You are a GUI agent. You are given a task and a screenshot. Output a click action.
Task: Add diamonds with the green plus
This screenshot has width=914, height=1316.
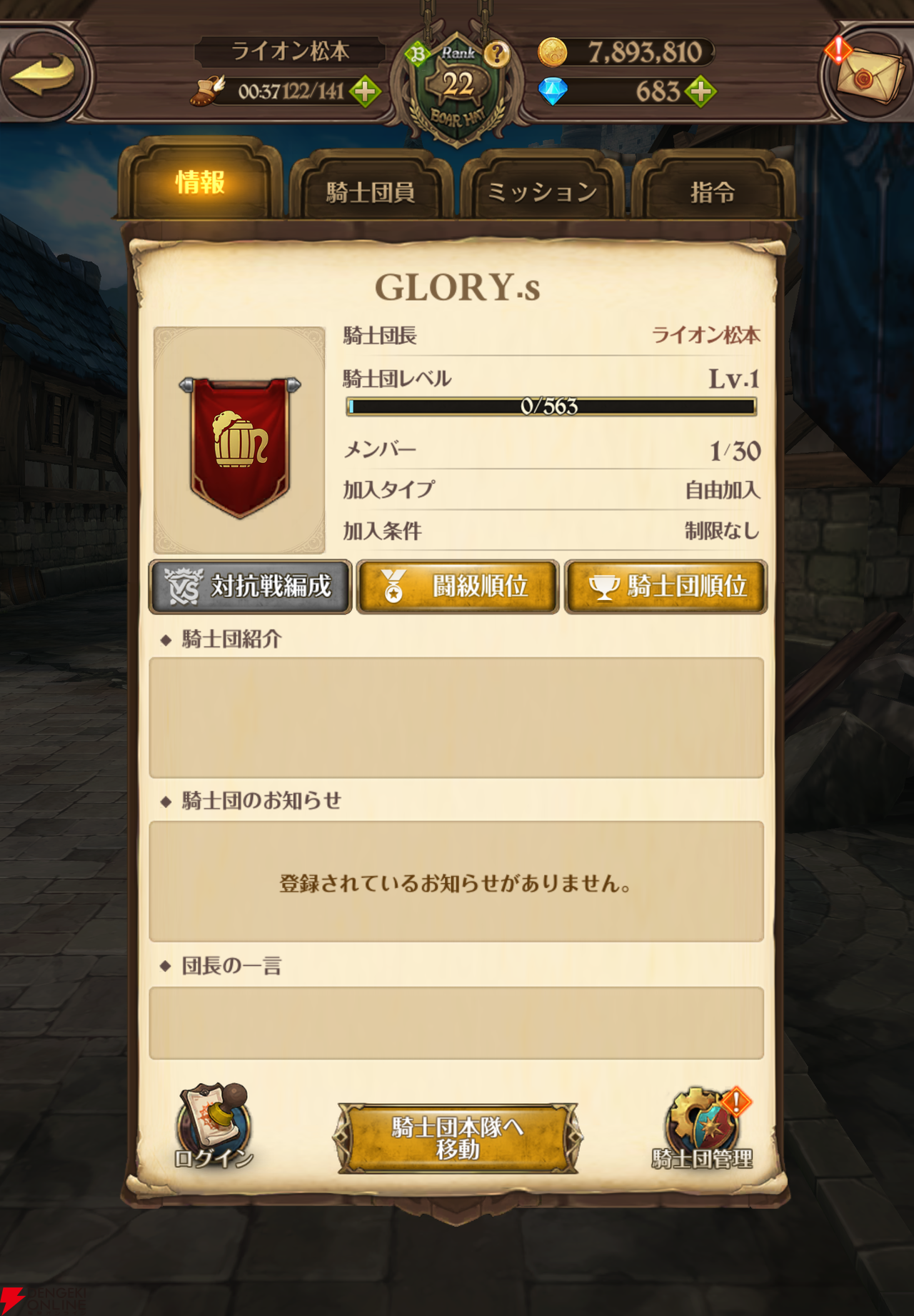pos(700,92)
